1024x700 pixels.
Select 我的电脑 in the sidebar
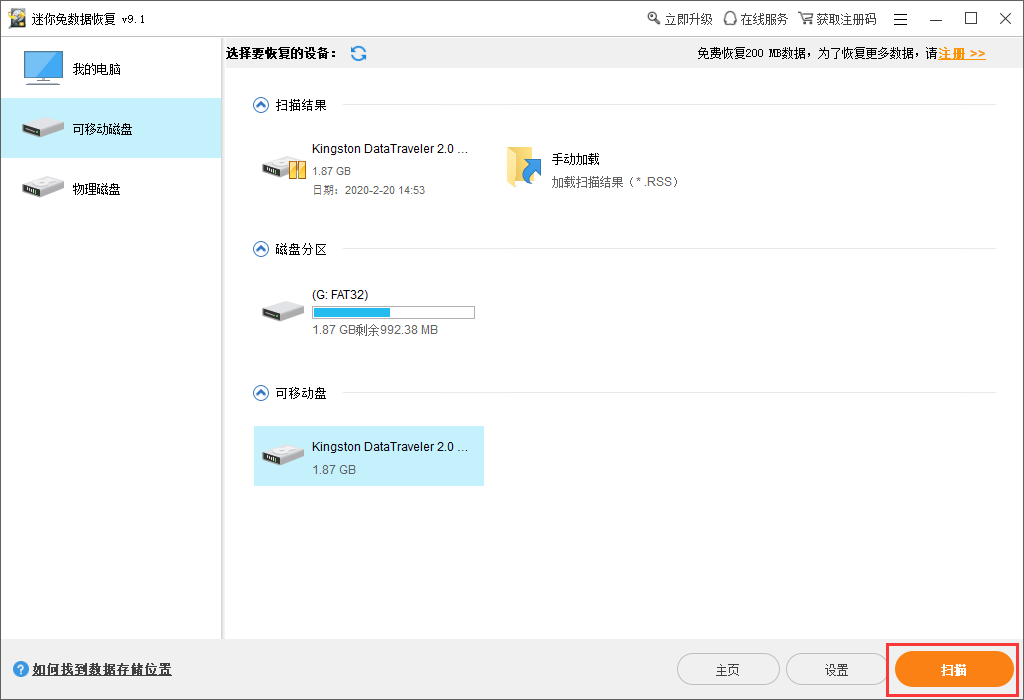[111, 69]
